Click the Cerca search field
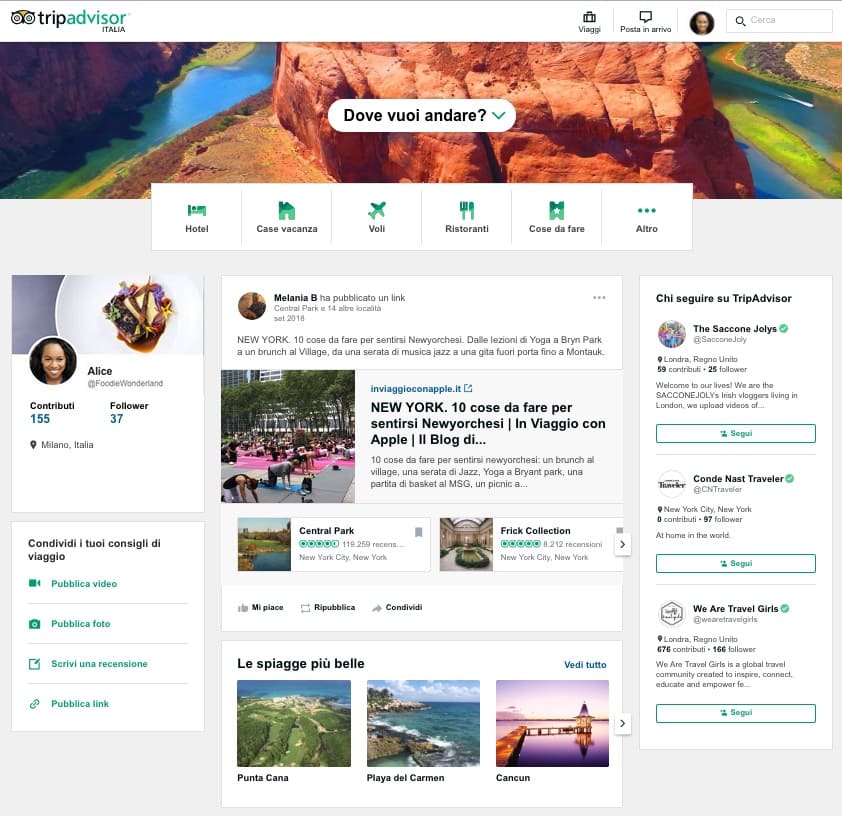The height and width of the screenshot is (816, 842). click(779, 21)
